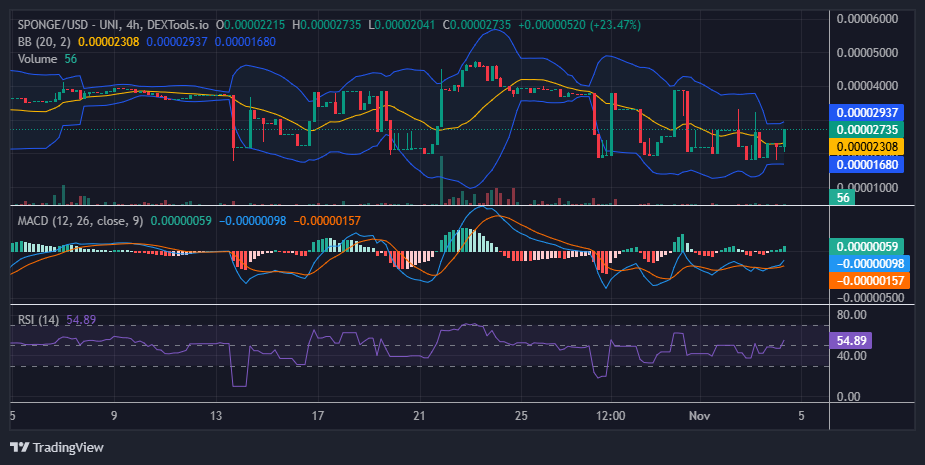Click the blue 0.00002937 upper band price tag
Viewport: 925px width, 465px height.
click(867, 112)
